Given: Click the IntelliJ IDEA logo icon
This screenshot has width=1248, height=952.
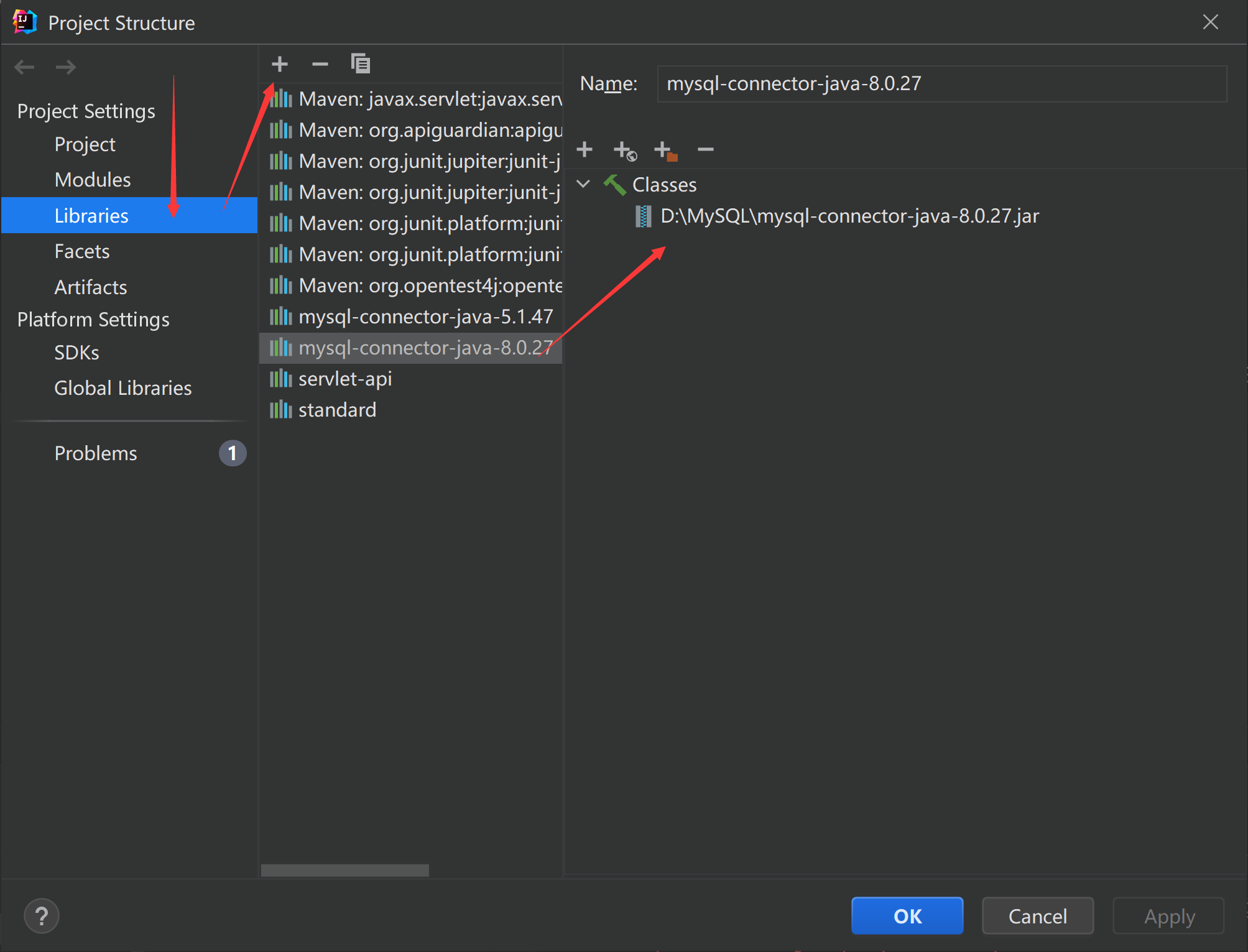Looking at the screenshot, I should 25,22.
